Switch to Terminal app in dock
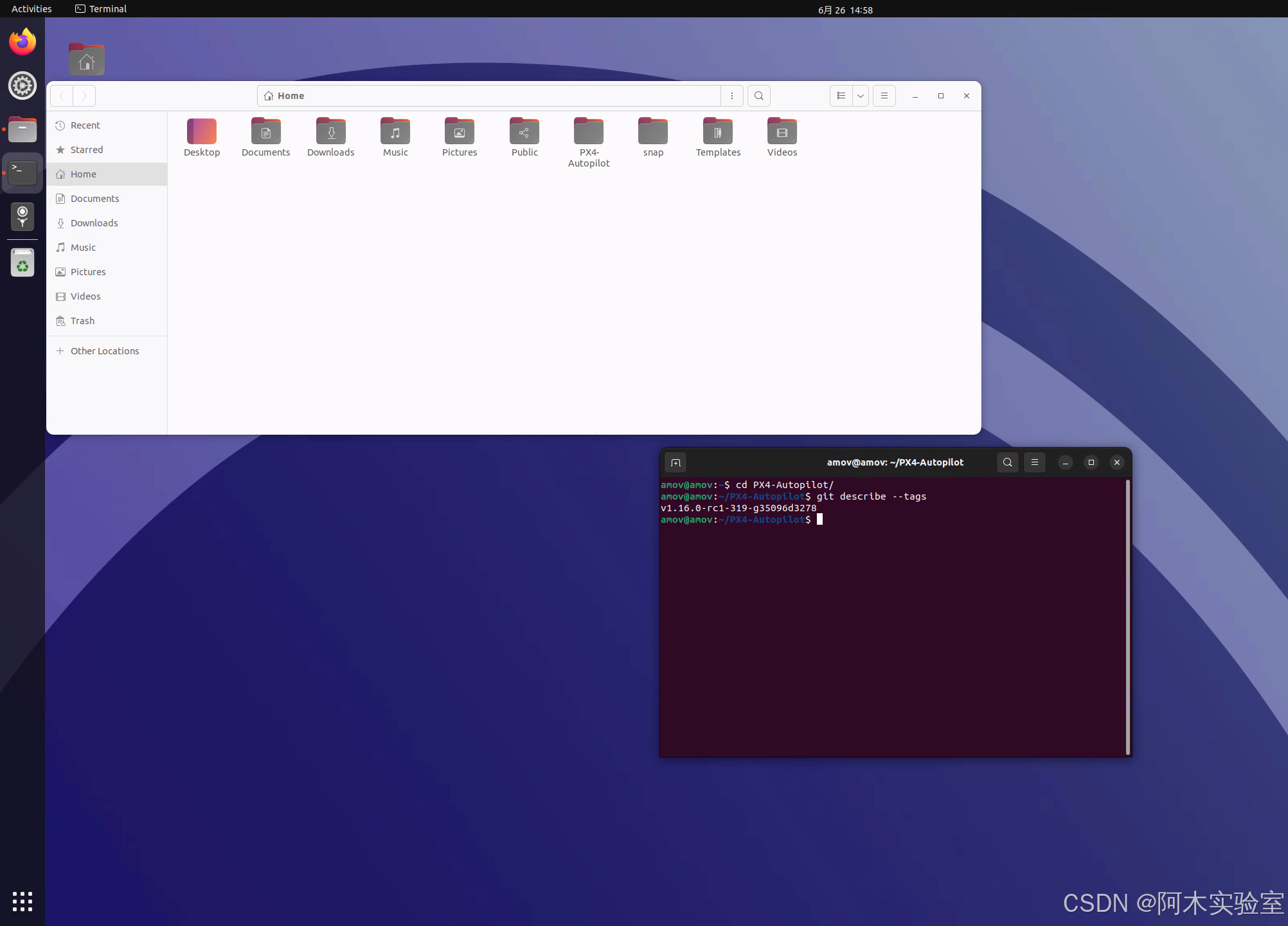The width and height of the screenshot is (1288, 926). 22,173
